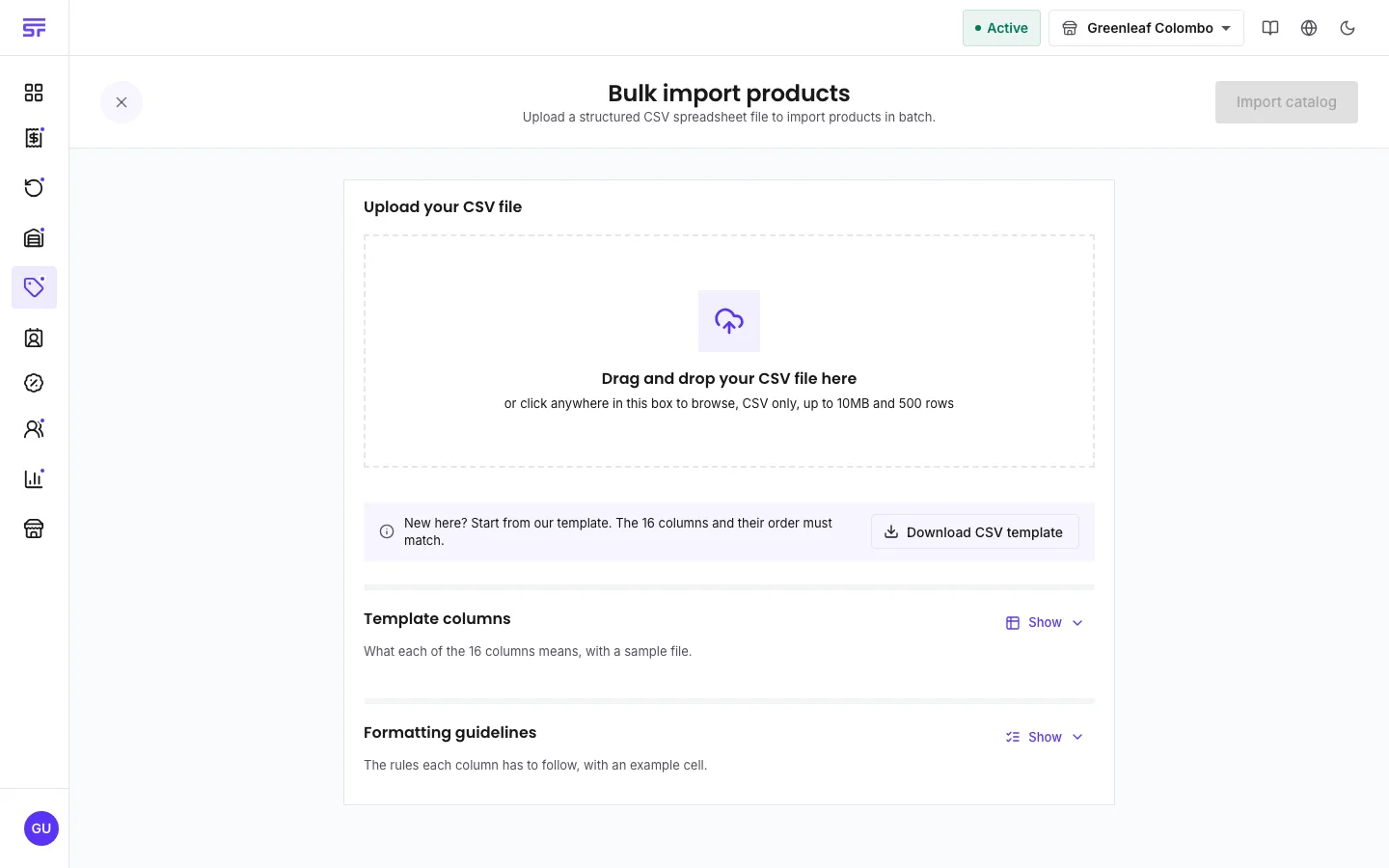Viewport: 1389px width, 868px height.
Task: Click the Download CSV template button
Action: click(x=974, y=532)
